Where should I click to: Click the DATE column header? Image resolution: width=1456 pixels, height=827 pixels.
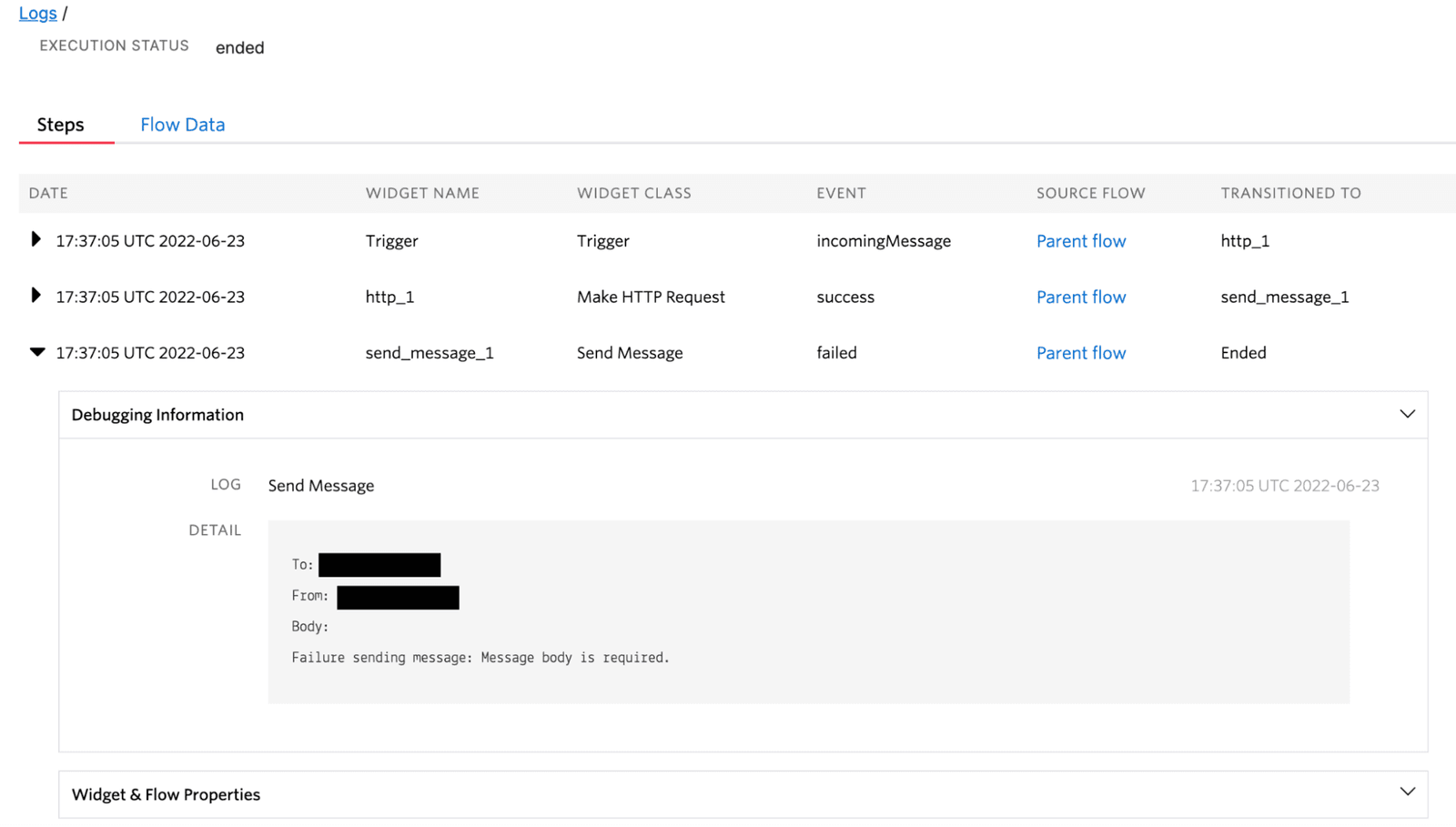coord(48,193)
